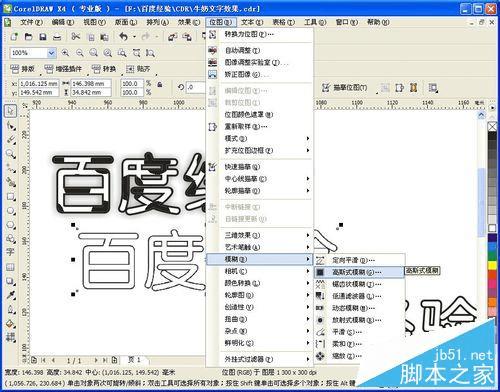Choose 快速描摹 menu entry
This screenshot has width=500, height=392.
tap(260, 167)
